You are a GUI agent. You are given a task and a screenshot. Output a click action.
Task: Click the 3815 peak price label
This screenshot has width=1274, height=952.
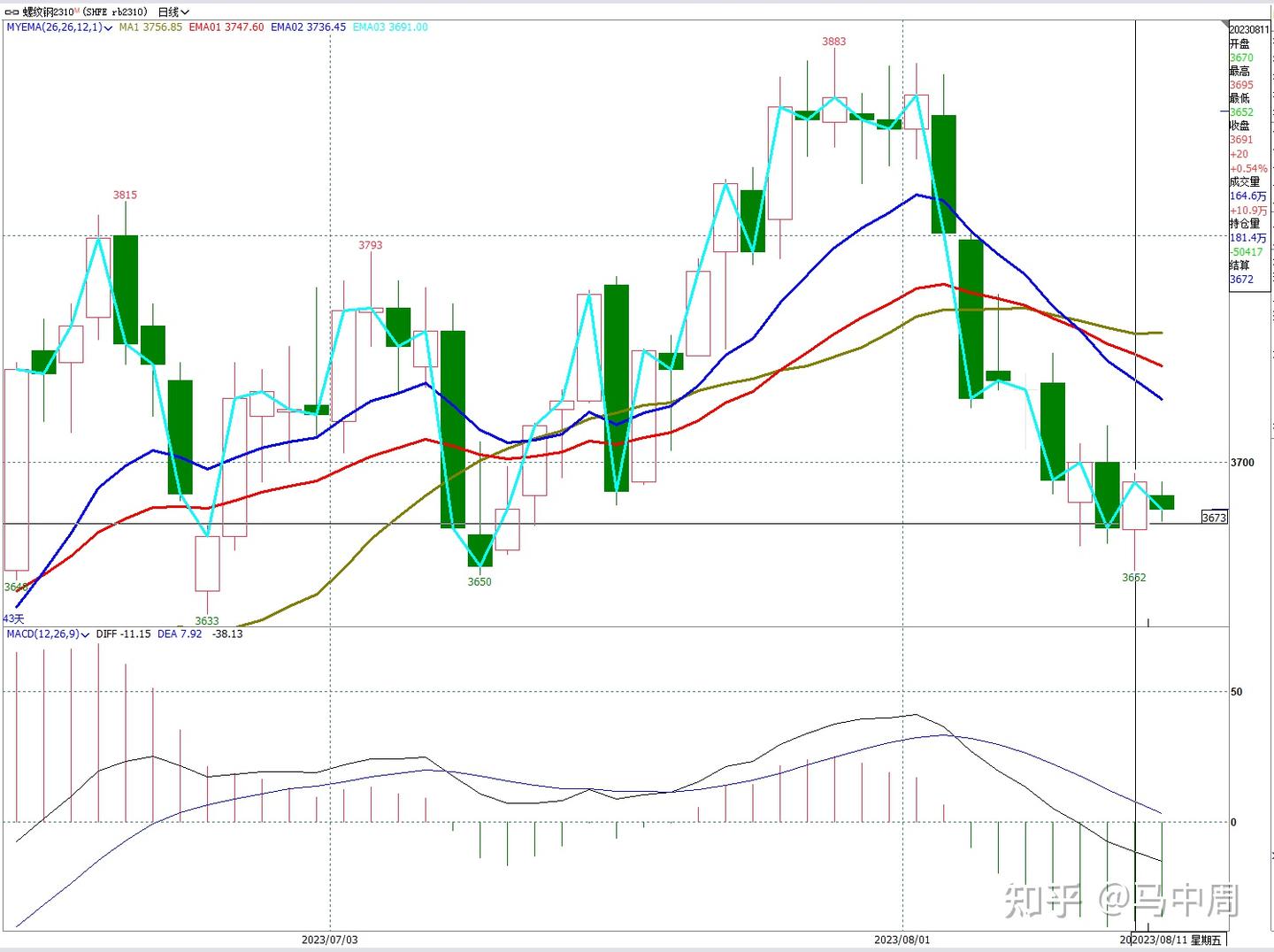[125, 196]
